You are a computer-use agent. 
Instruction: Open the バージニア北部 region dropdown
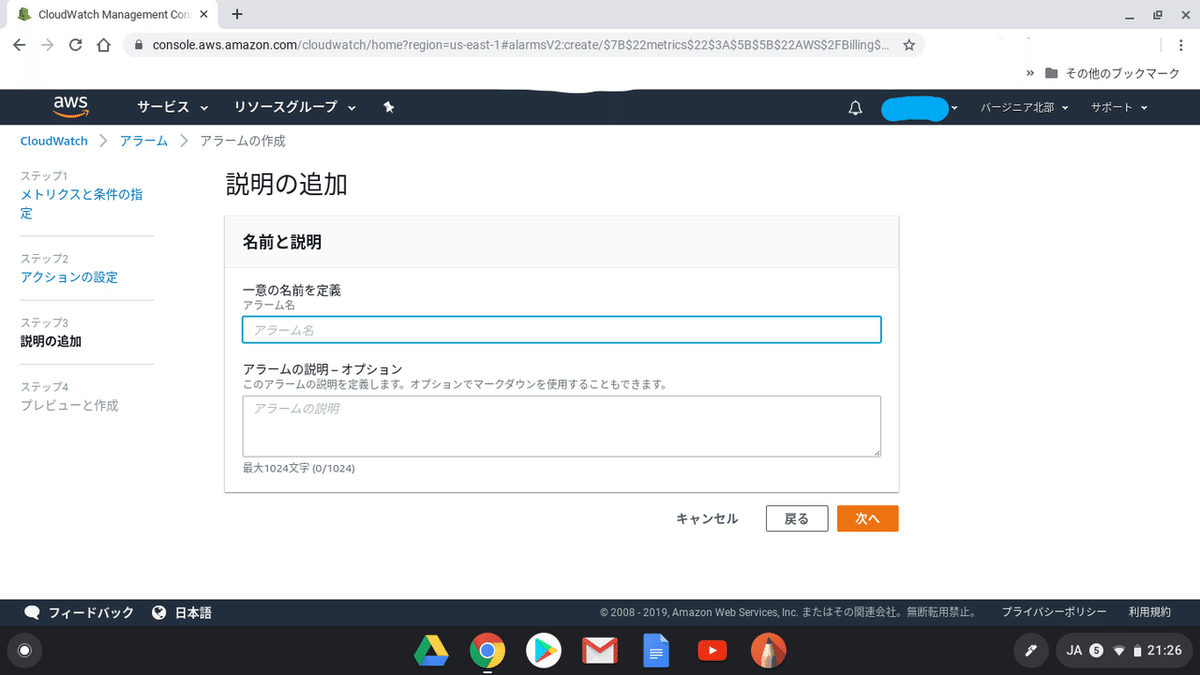pos(1020,107)
